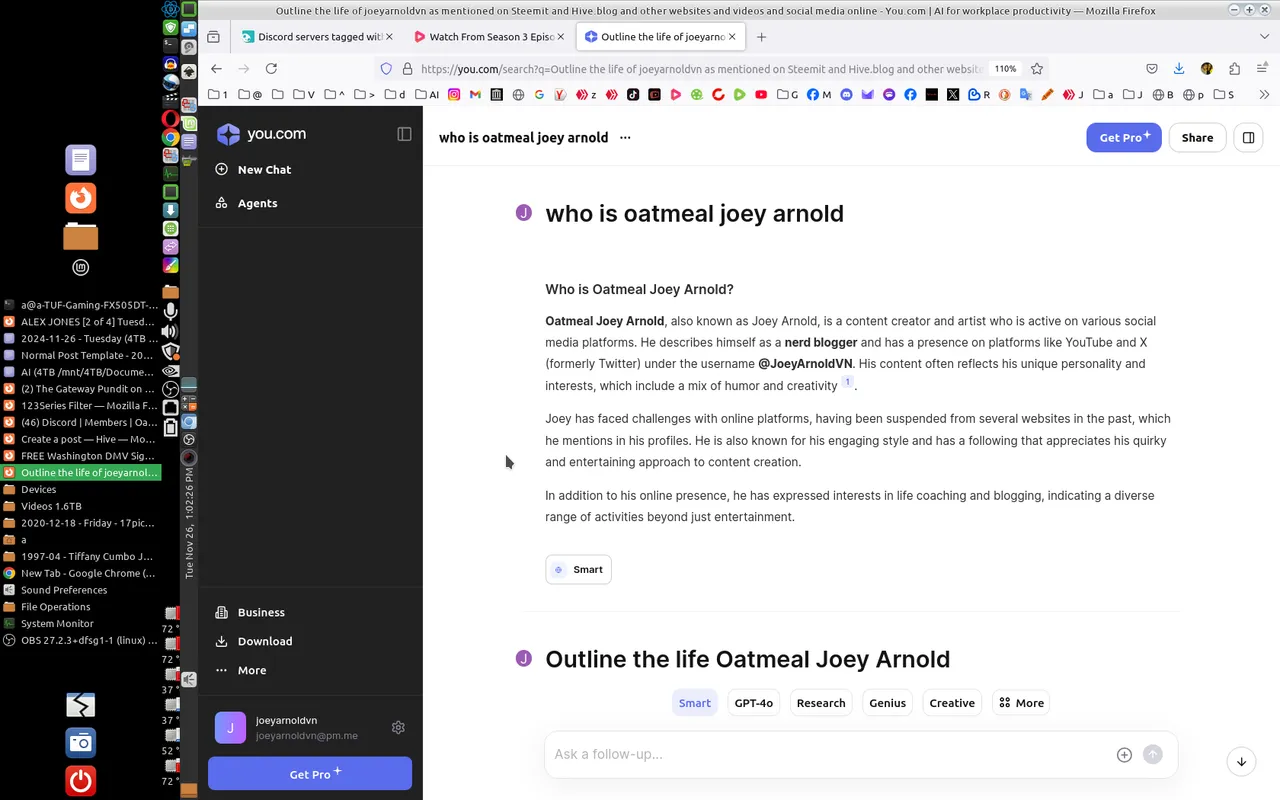Open Google Translate bookmark icon

(1026, 95)
